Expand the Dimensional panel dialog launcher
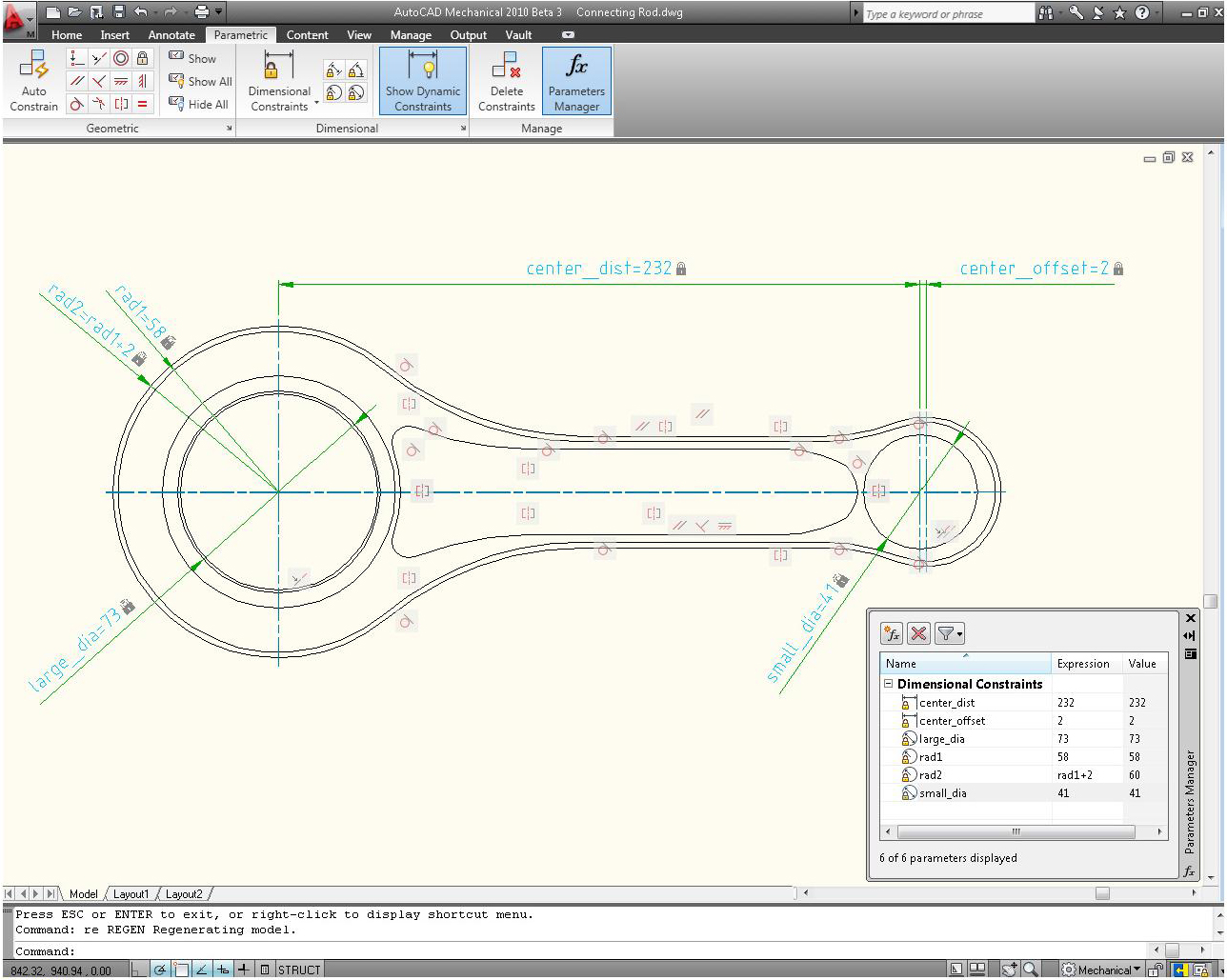 [x=464, y=129]
